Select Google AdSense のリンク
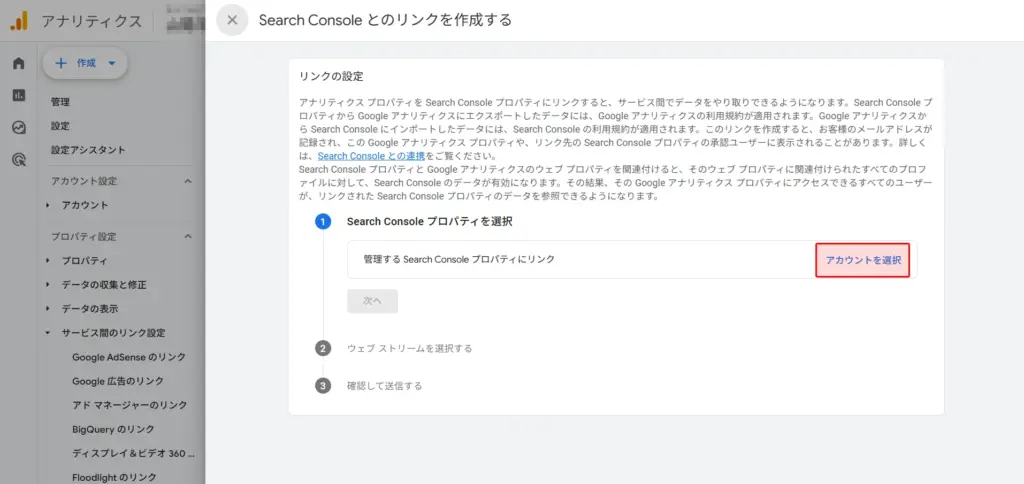 pos(129,357)
